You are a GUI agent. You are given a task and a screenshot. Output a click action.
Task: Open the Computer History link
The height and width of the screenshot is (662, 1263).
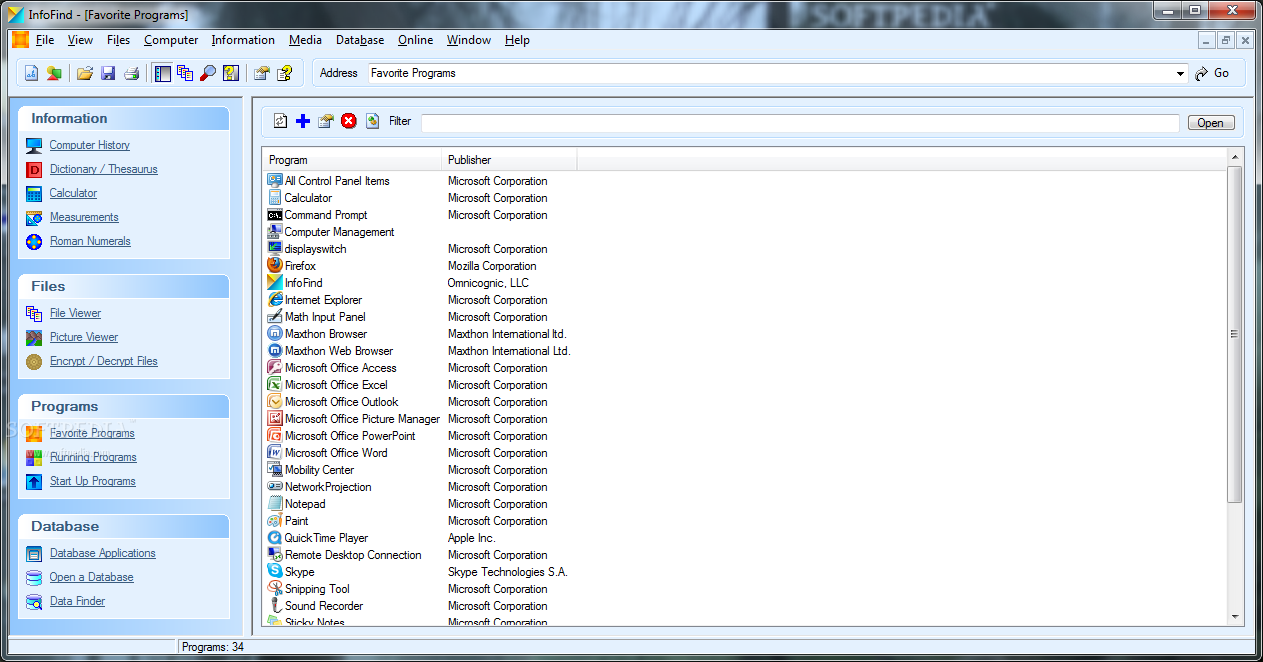(90, 145)
